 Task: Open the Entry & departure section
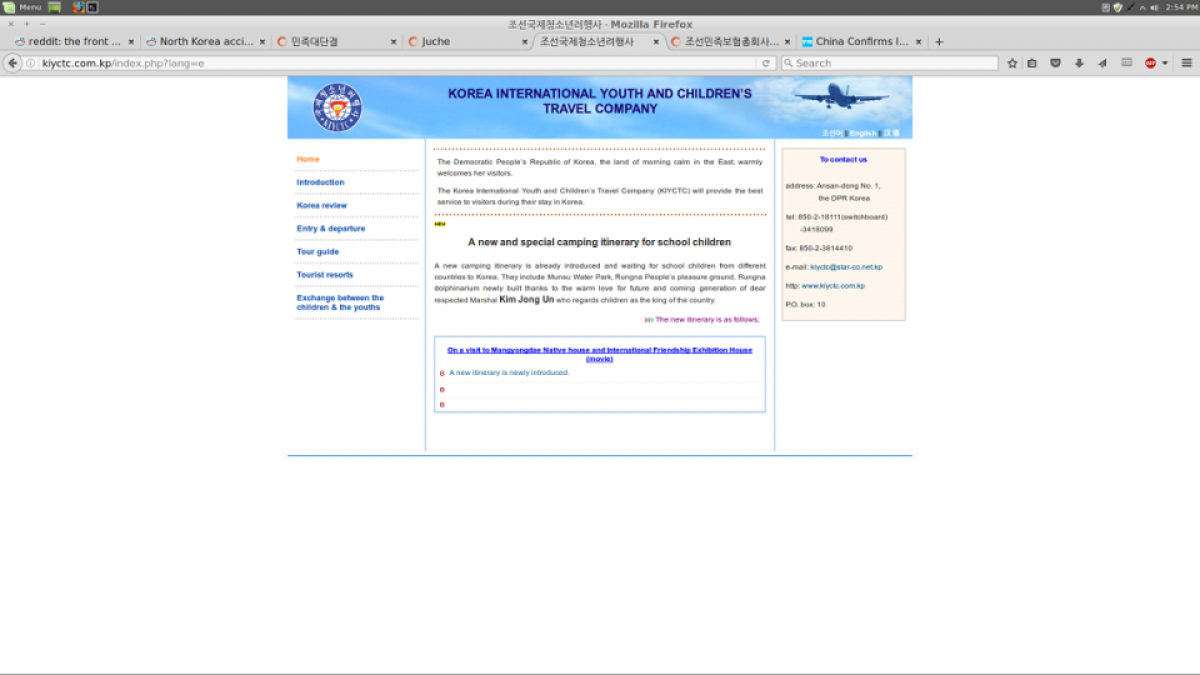pos(330,228)
